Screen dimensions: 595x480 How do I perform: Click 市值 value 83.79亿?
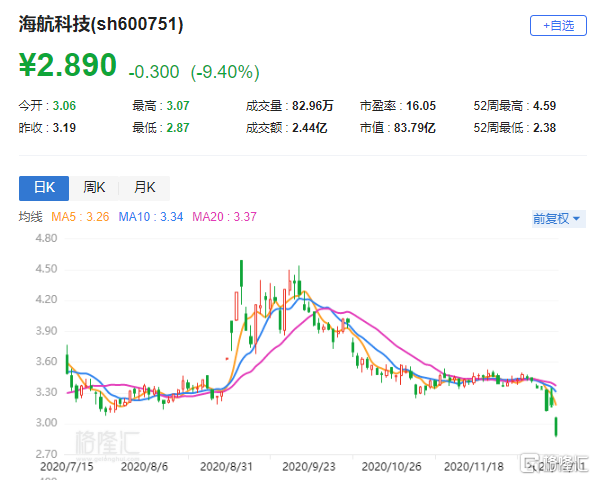[x=414, y=128]
